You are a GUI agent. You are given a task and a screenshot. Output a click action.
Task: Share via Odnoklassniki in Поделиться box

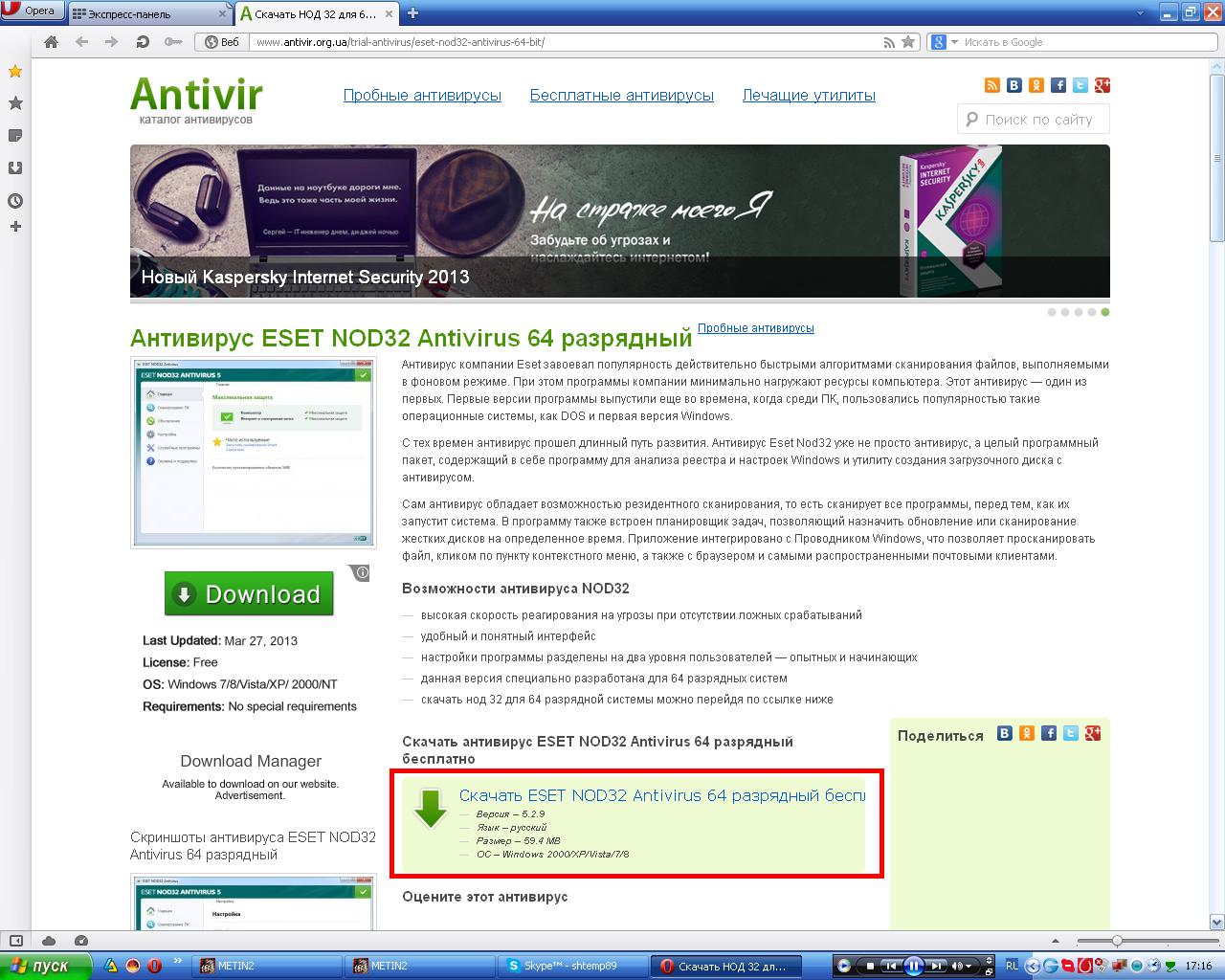pyautogui.click(x=1027, y=733)
